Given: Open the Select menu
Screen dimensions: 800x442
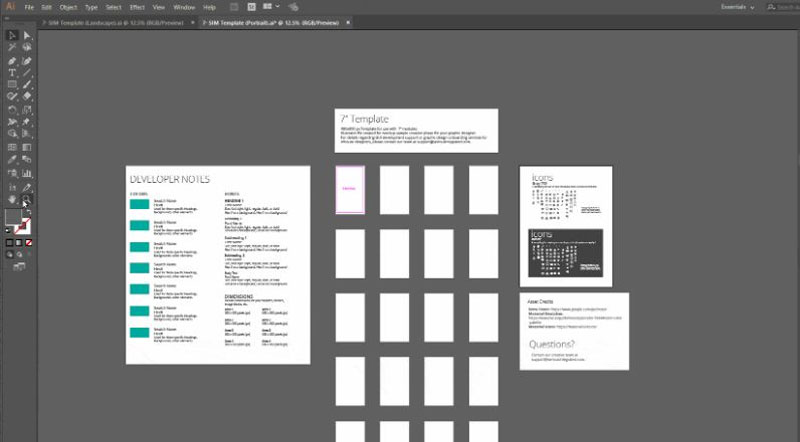Looking at the screenshot, I should pyautogui.click(x=114, y=7).
